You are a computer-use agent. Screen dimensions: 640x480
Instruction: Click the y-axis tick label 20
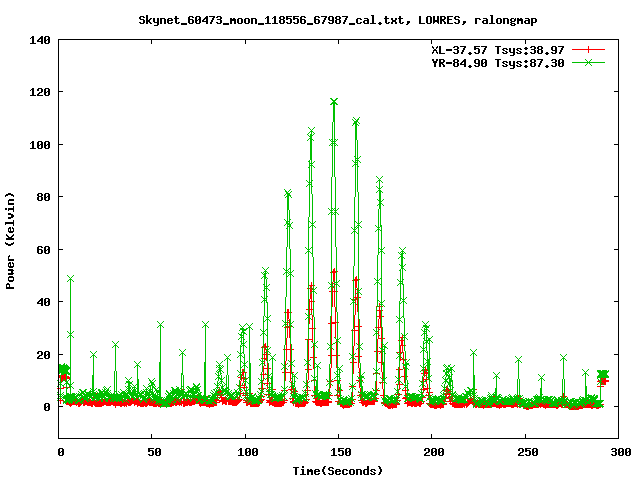point(44,355)
